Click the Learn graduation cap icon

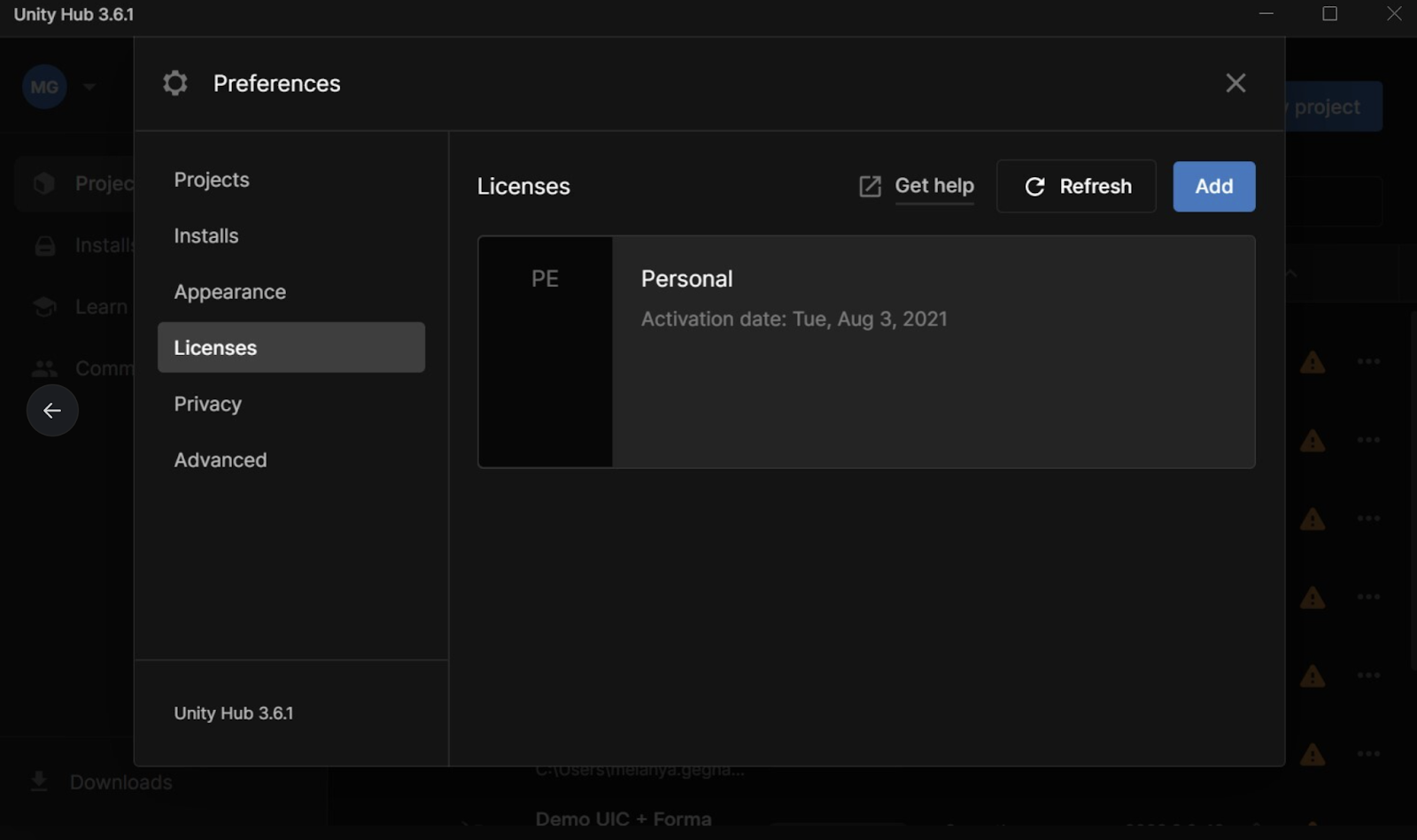tap(44, 307)
